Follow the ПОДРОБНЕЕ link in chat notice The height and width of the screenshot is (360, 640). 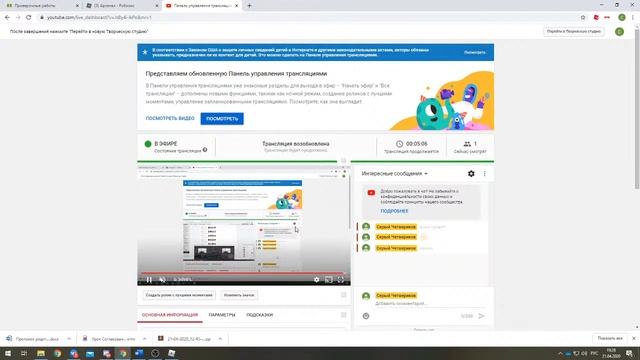pyautogui.click(x=394, y=211)
